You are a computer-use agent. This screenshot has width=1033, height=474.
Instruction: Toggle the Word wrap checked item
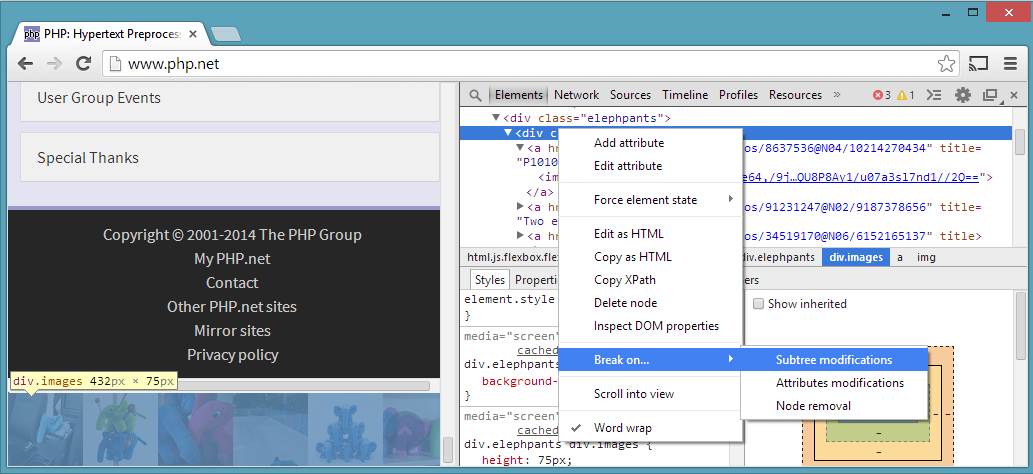pyautogui.click(x=651, y=428)
